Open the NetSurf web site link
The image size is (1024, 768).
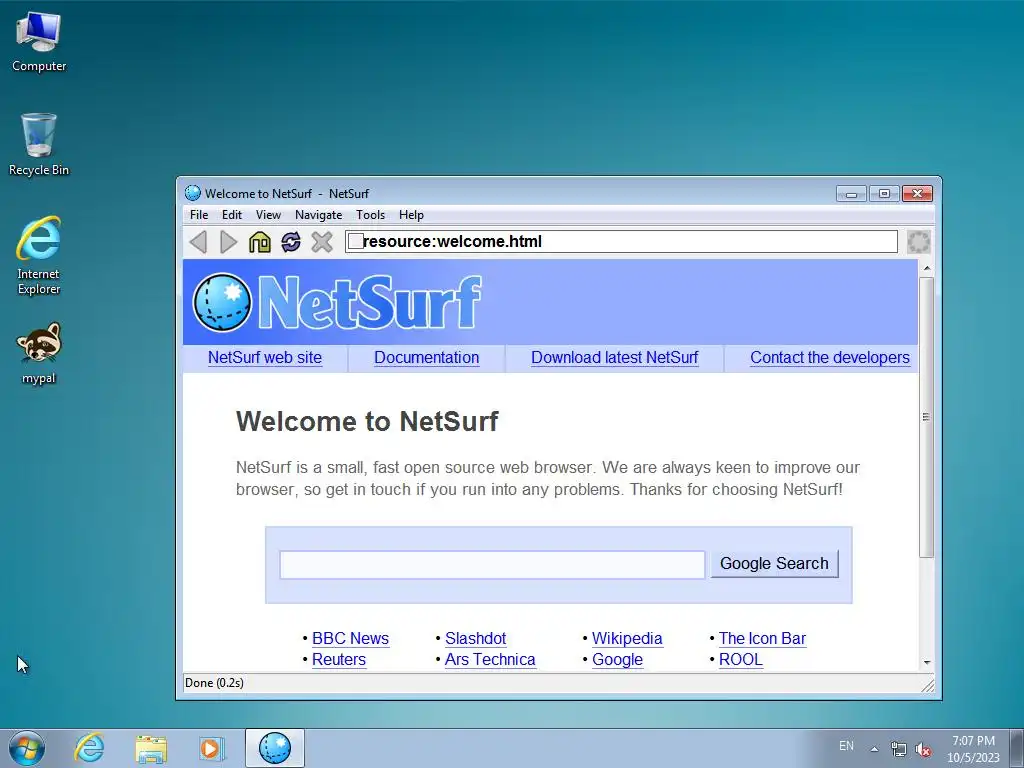click(x=264, y=358)
